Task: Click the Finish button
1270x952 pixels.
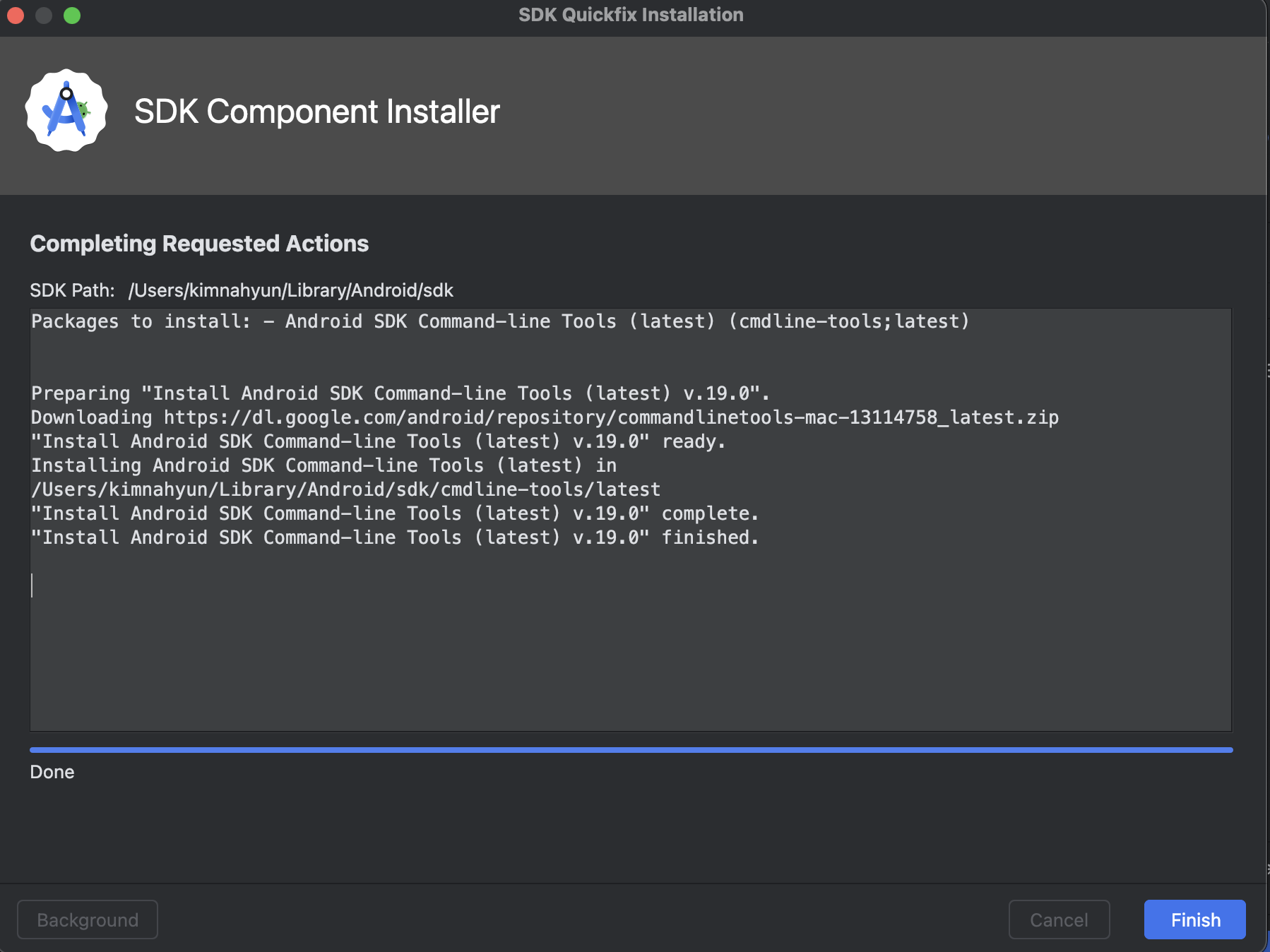Action: click(1194, 920)
